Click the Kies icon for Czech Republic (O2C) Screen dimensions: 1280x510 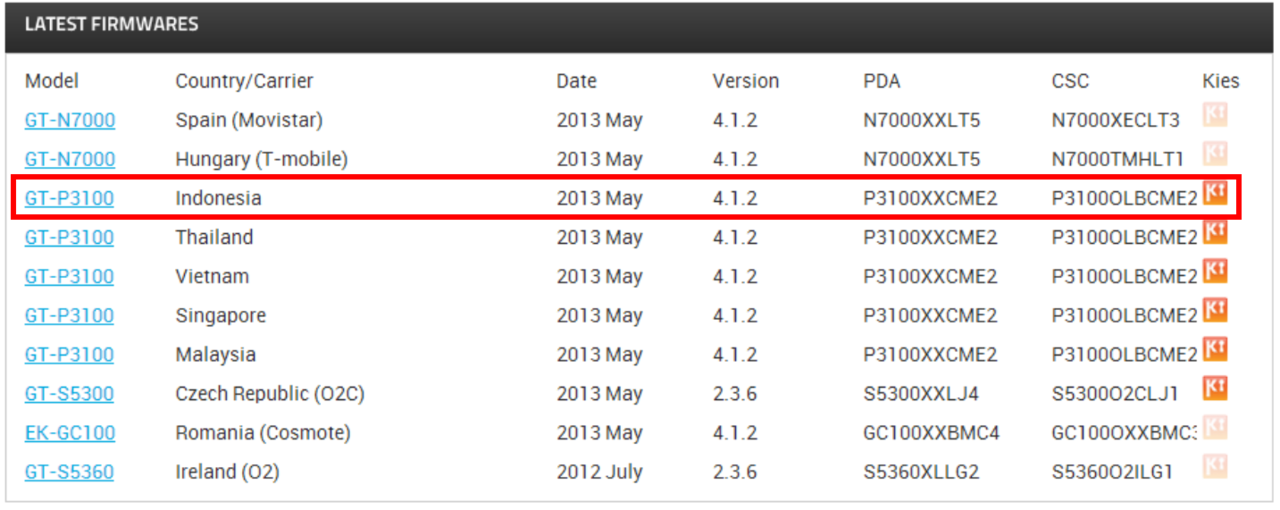coord(1215,388)
